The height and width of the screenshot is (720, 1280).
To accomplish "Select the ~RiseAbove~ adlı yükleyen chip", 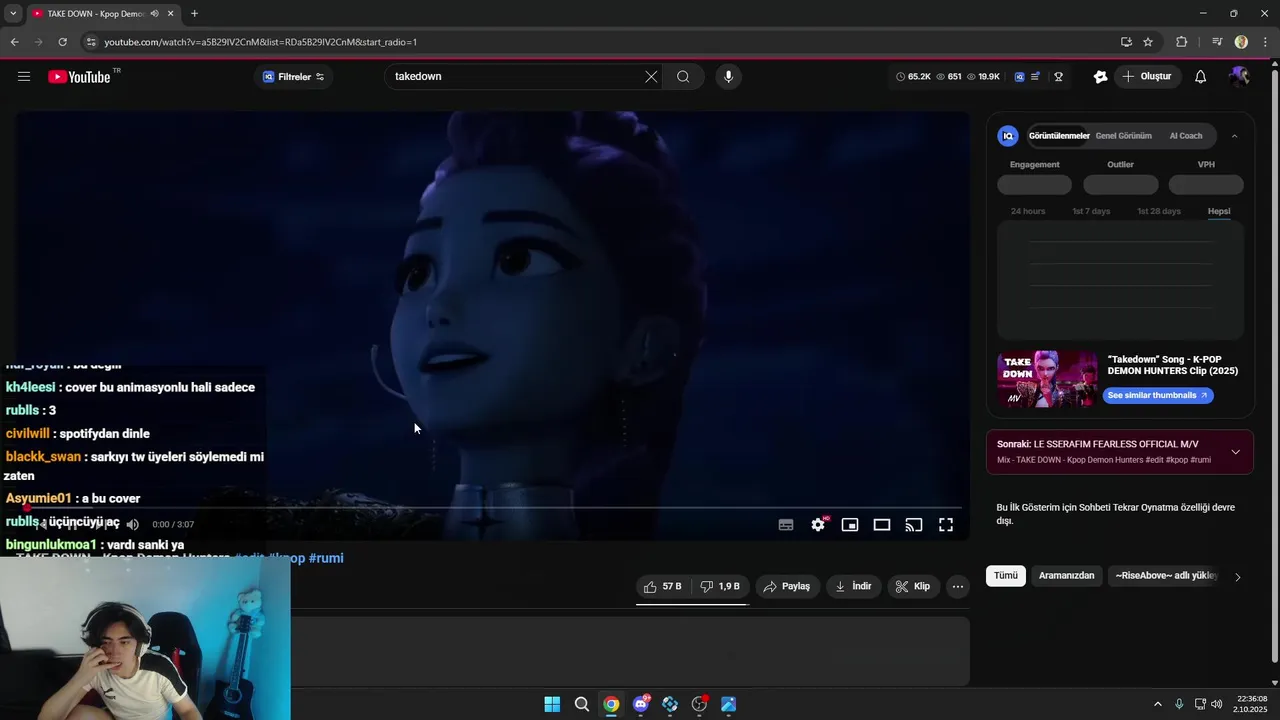I will point(1165,576).
